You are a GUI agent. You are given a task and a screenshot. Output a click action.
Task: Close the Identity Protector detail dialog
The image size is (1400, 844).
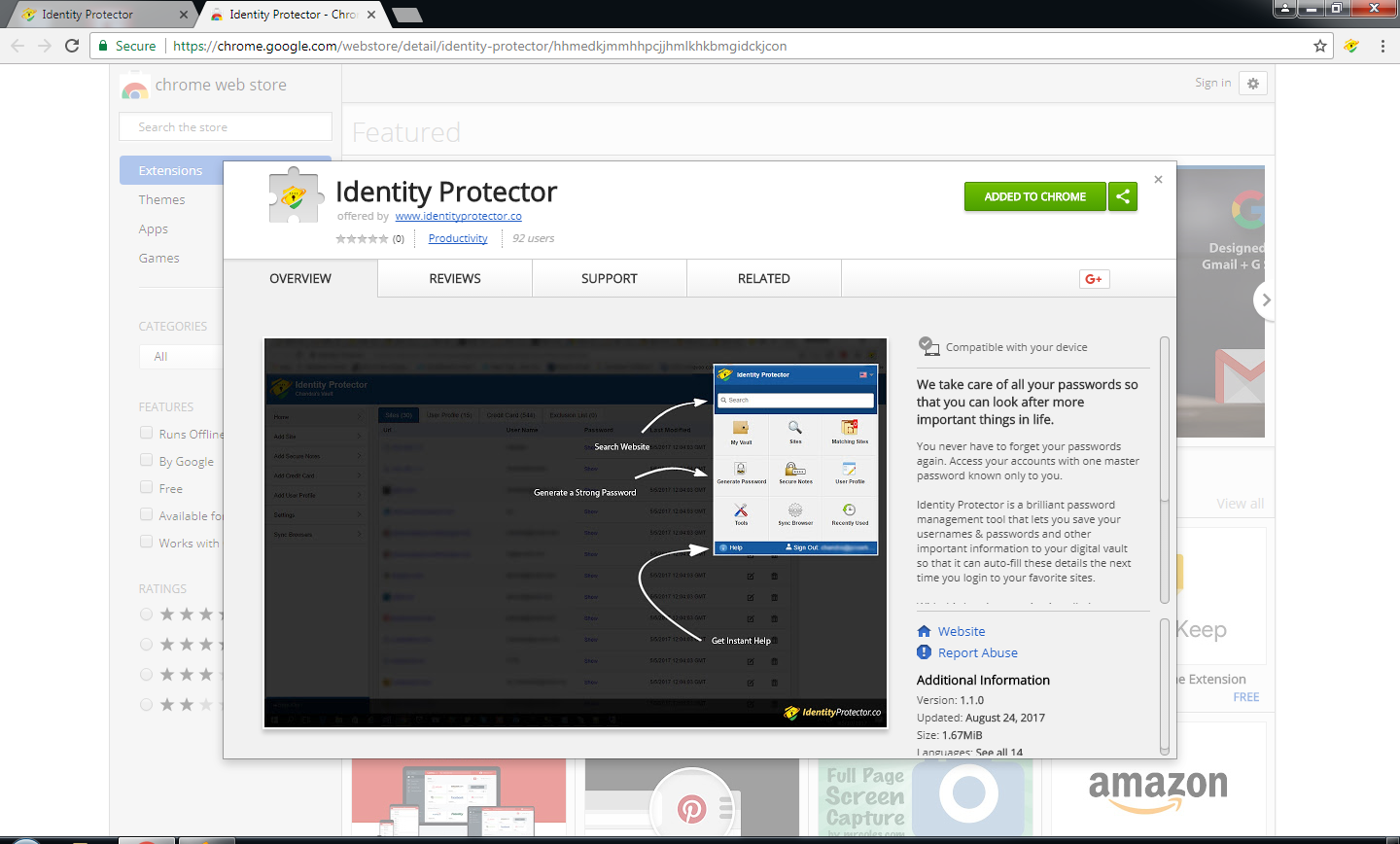pyautogui.click(x=1158, y=179)
